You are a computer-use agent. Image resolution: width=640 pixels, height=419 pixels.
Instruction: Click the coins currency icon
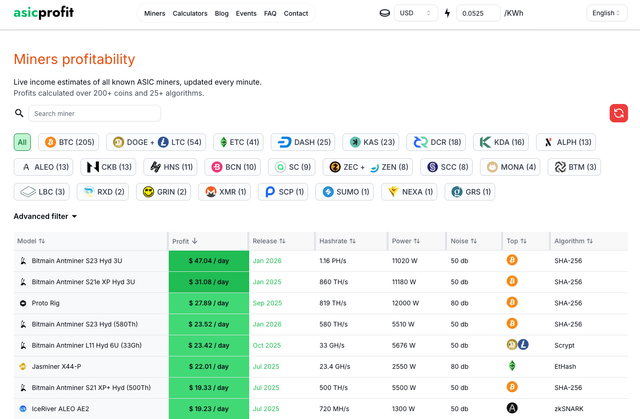(384, 13)
